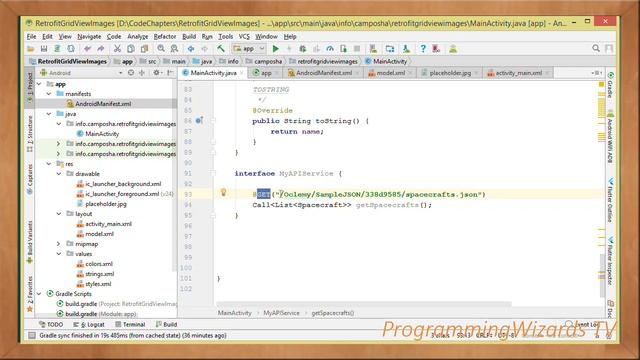Collapse the java folder node
The height and width of the screenshot is (360, 640).
tap(49, 114)
